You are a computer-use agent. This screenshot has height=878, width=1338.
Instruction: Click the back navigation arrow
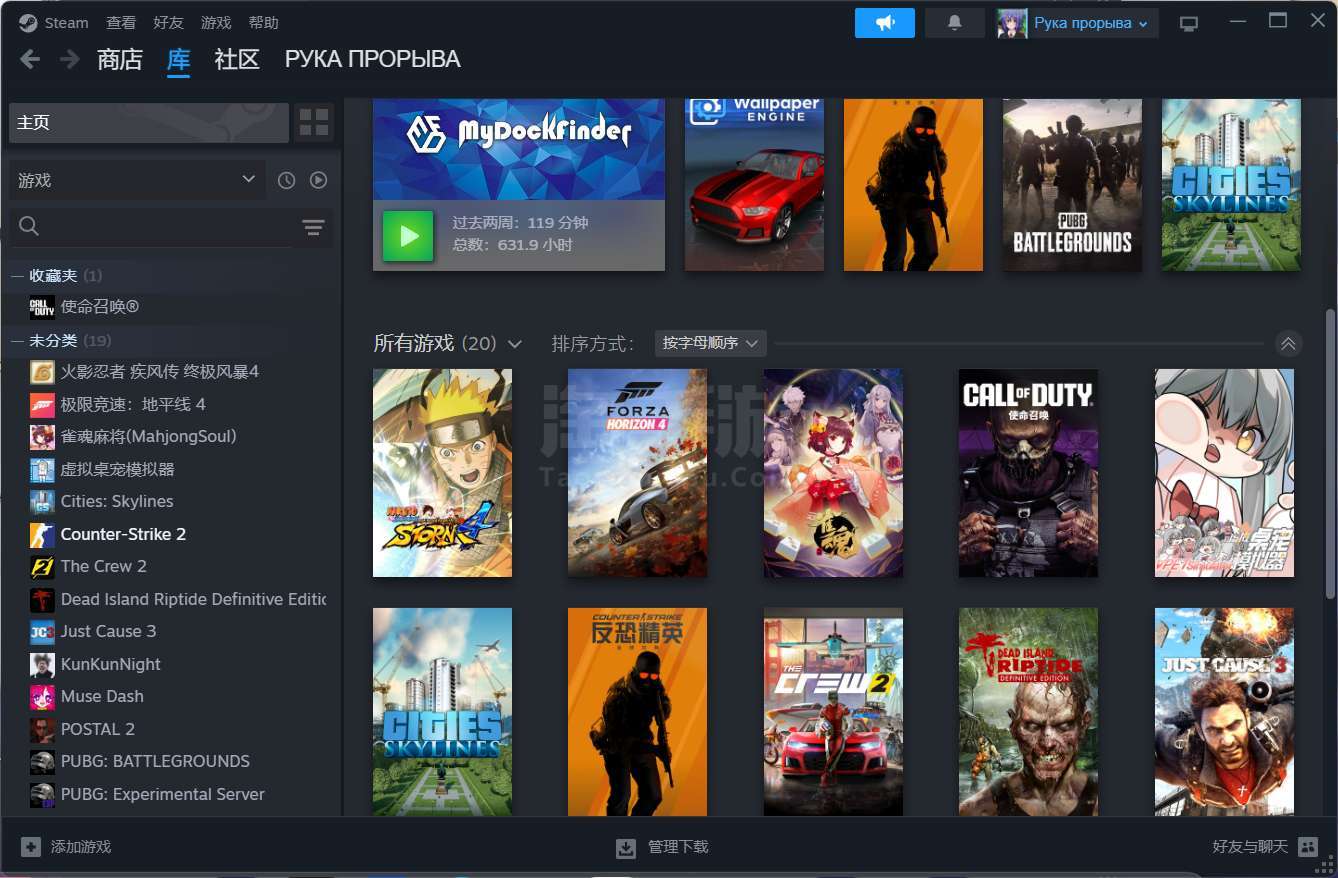[30, 59]
